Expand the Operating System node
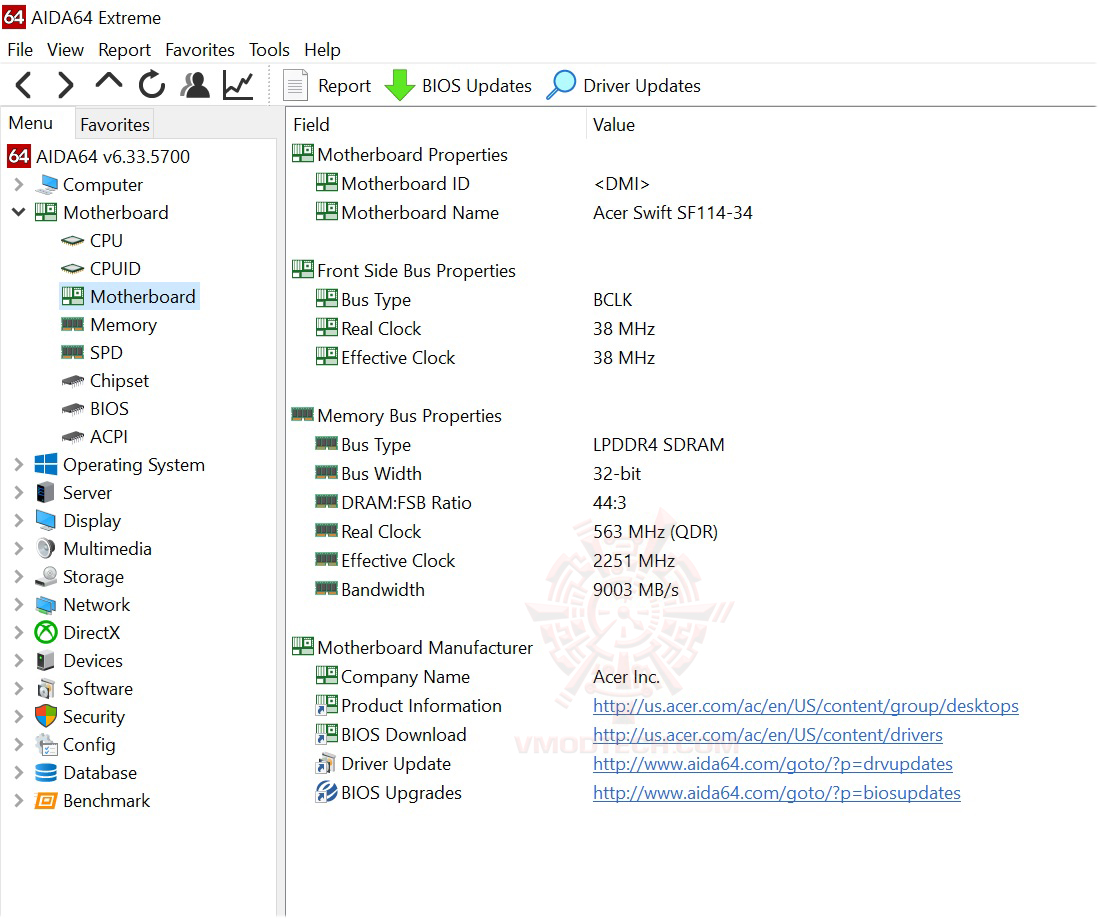Screen dimensions: 1099x919 [x=19, y=464]
